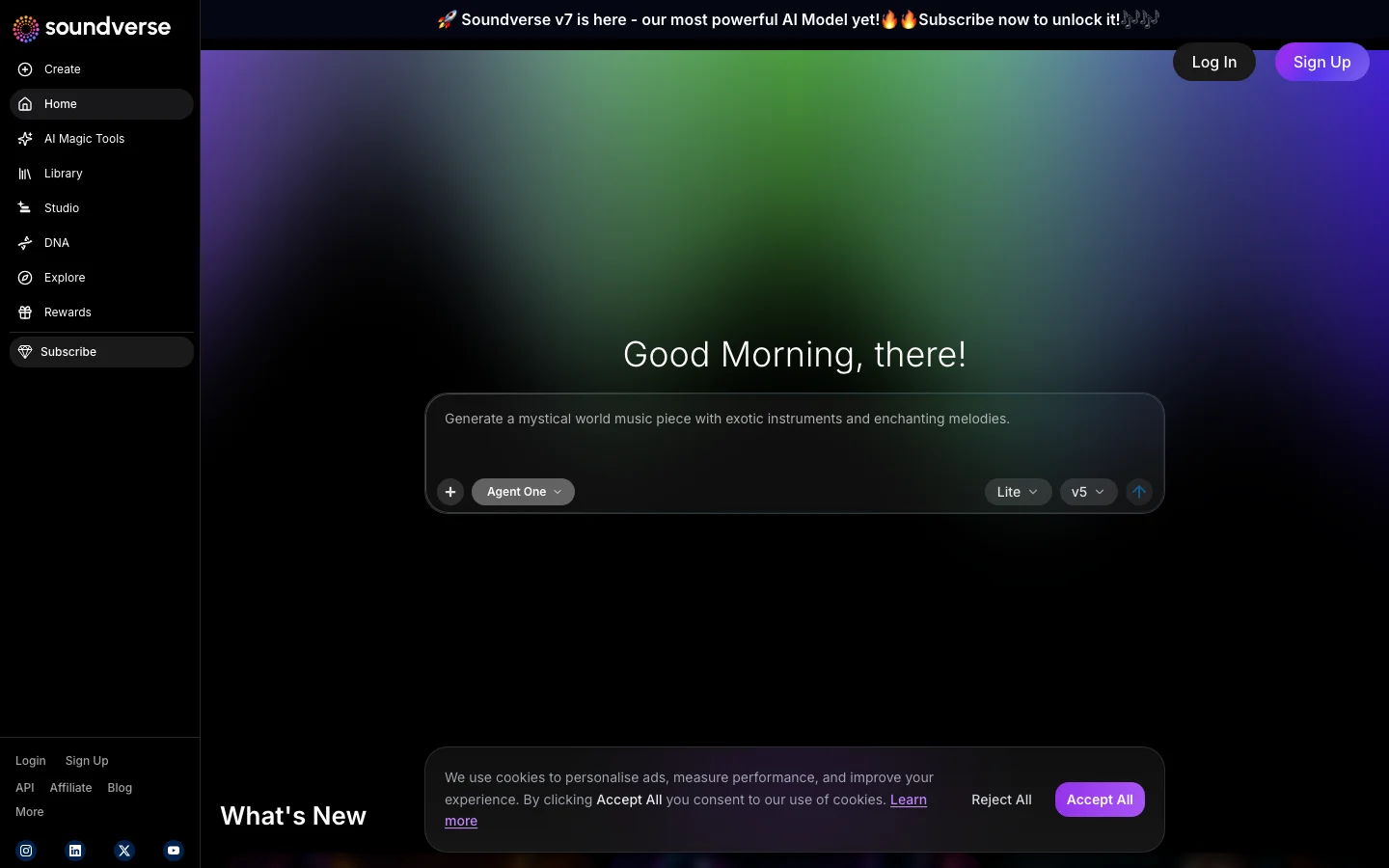Click the More footer link
This screenshot has width=1389, height=868.
(x=30, y=812)
